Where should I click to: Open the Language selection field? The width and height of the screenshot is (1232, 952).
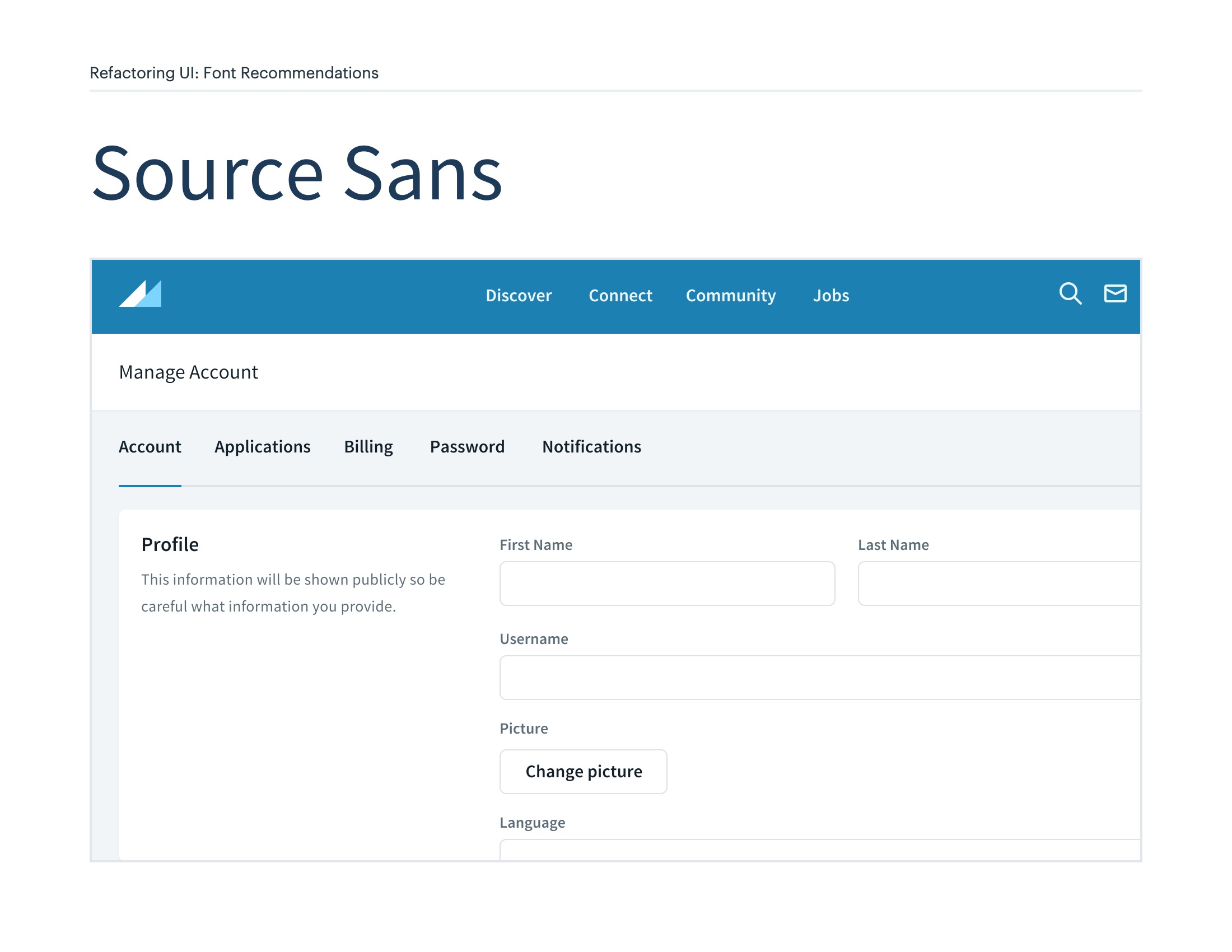click(819, 850)
